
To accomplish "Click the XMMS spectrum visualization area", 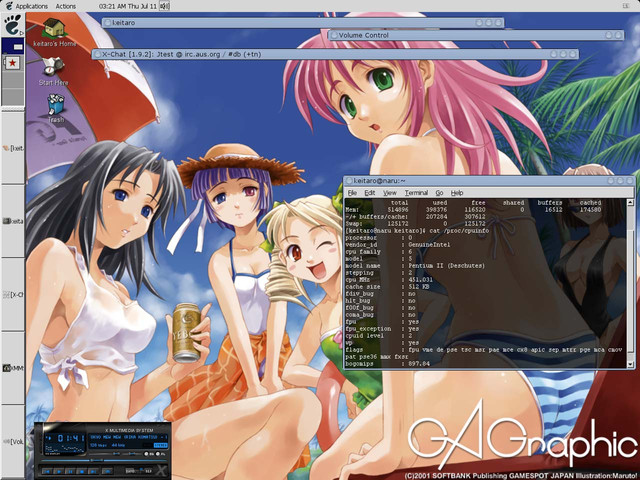I will [65, 449].
